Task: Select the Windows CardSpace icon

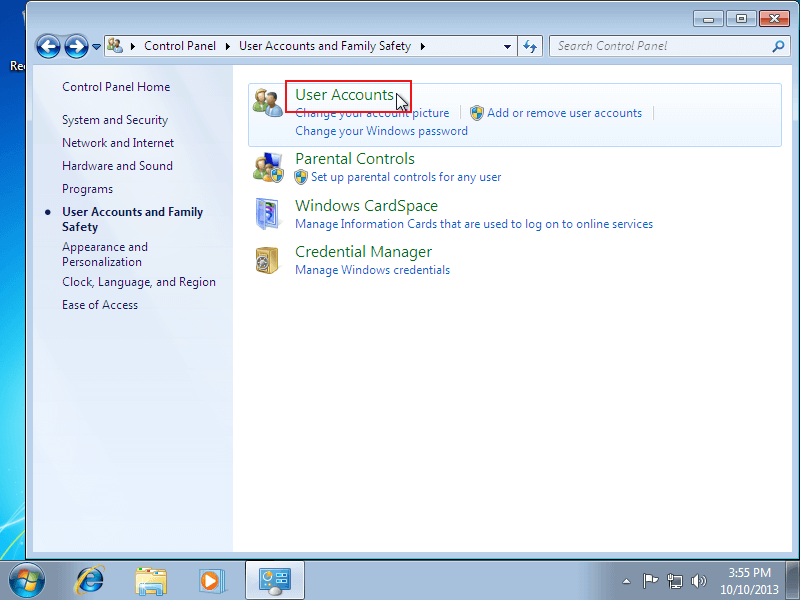Action: point(268,213)
